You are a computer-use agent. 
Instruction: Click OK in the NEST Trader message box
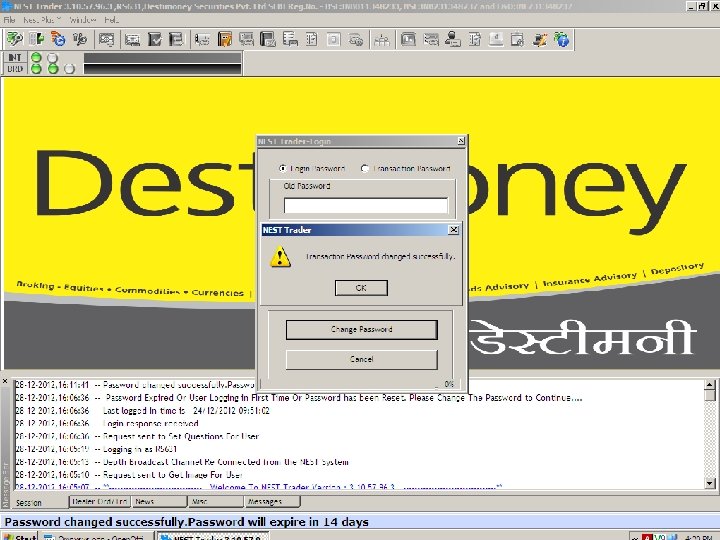coord(361,288)
